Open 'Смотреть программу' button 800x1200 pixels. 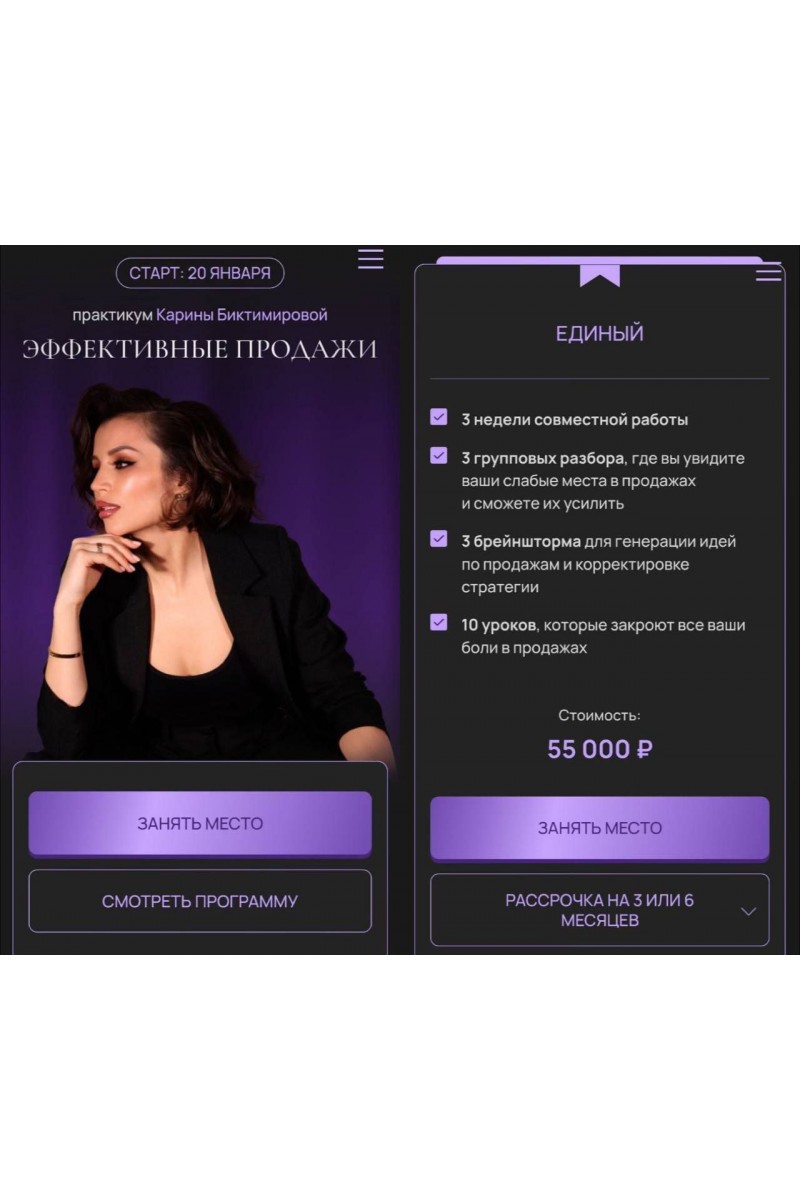200,901
